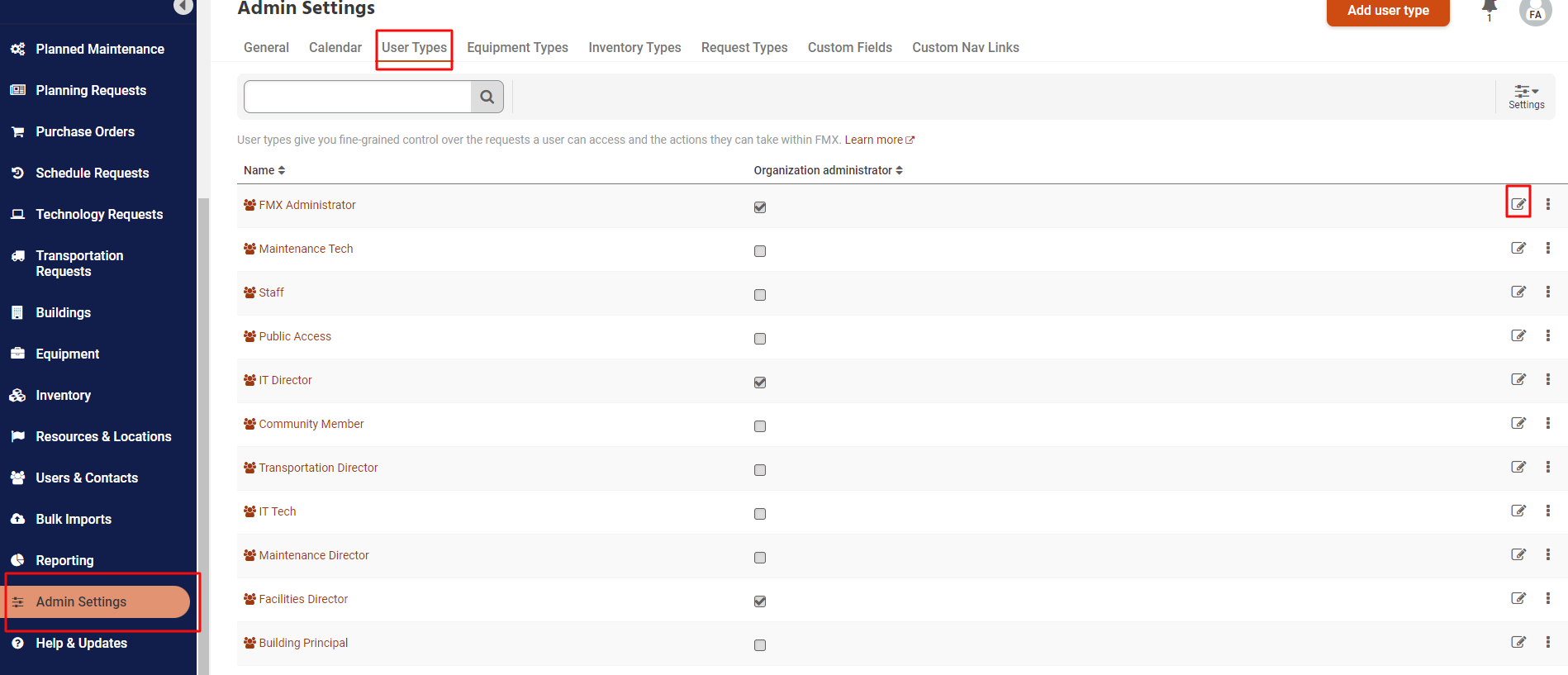Screen dimensions: 1568x675
Task: Open the Settings dropdown in toolbar
Action: (x=1526, y=97)
